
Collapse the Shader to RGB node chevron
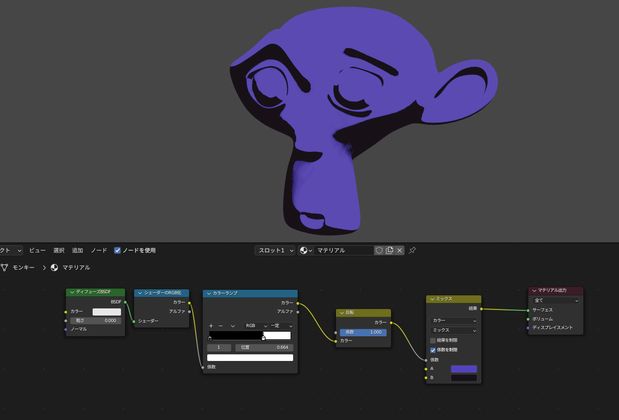[x=140, y=293]
